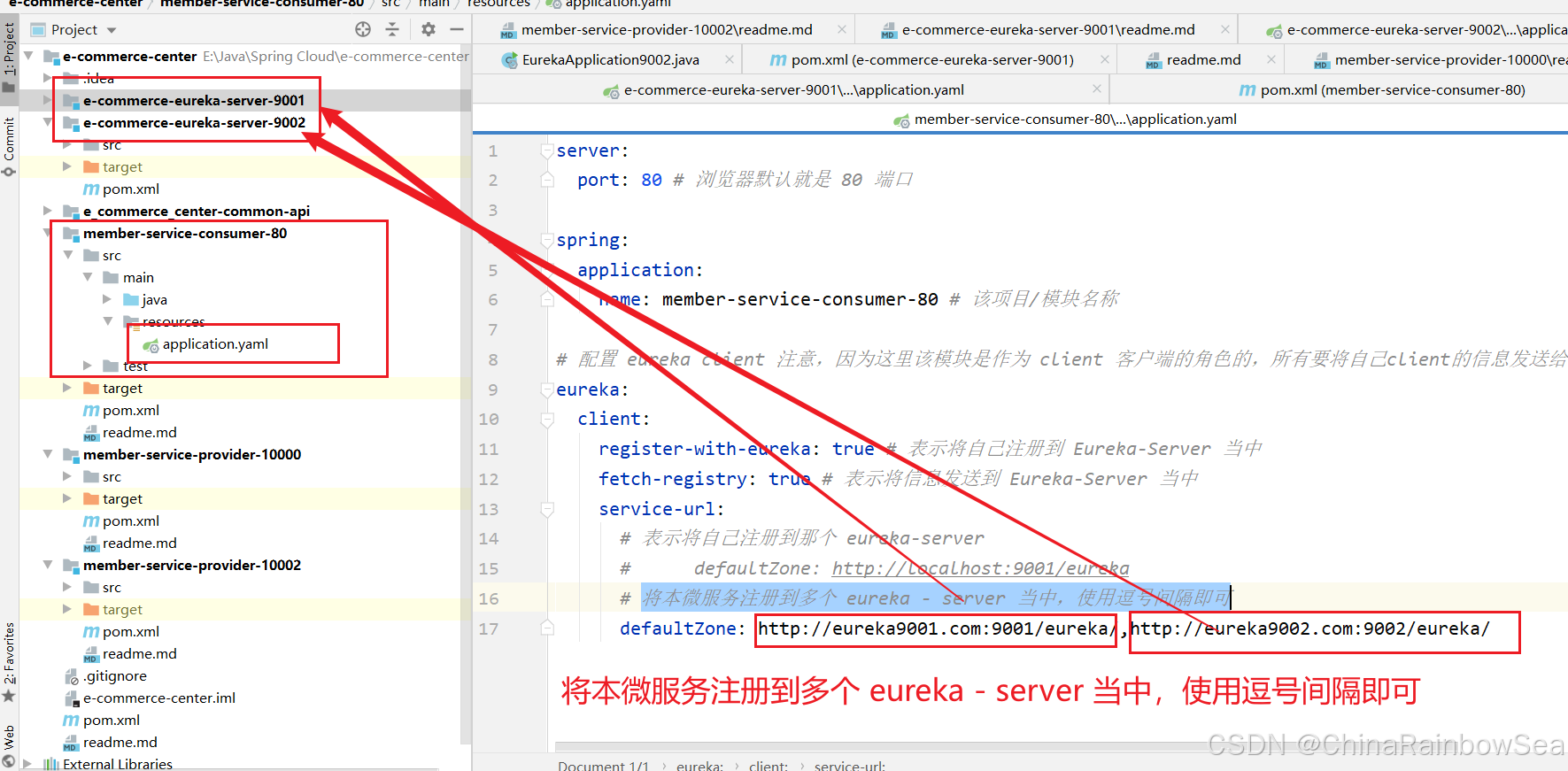Hide the Project panel with minimize icon
This screenshot has width=1568, height=771.
pos(457,29)
